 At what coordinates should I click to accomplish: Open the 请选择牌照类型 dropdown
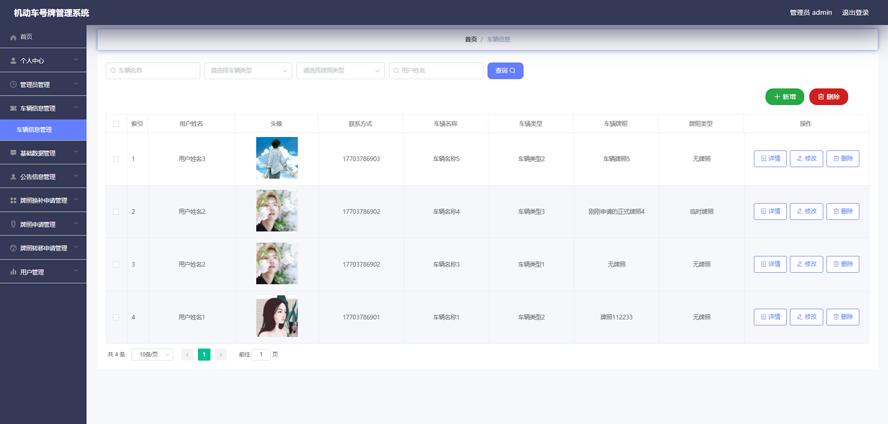[x=340, y=71]
